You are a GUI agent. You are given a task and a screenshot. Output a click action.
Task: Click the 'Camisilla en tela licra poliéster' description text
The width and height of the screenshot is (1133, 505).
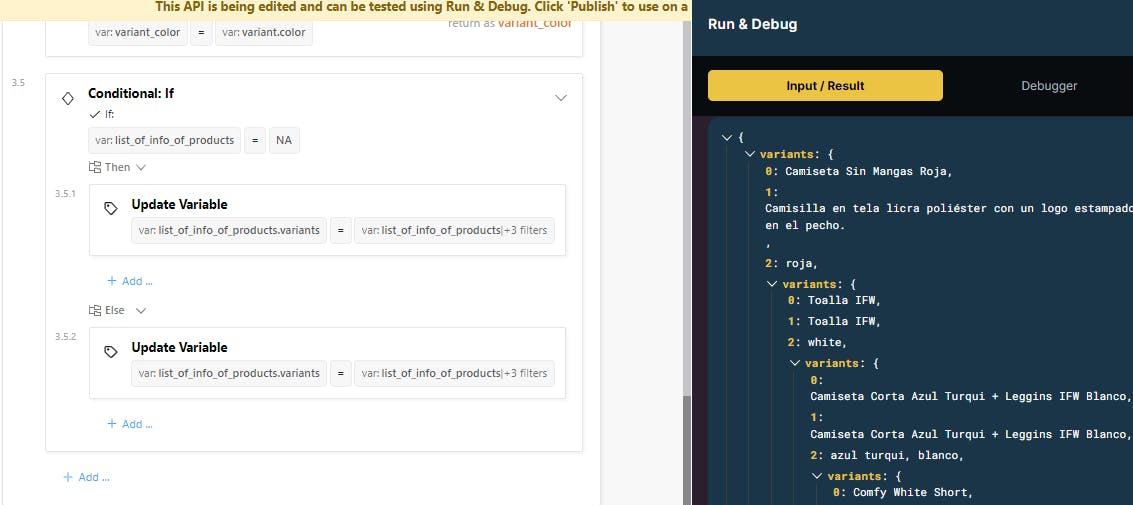point(949,217)
